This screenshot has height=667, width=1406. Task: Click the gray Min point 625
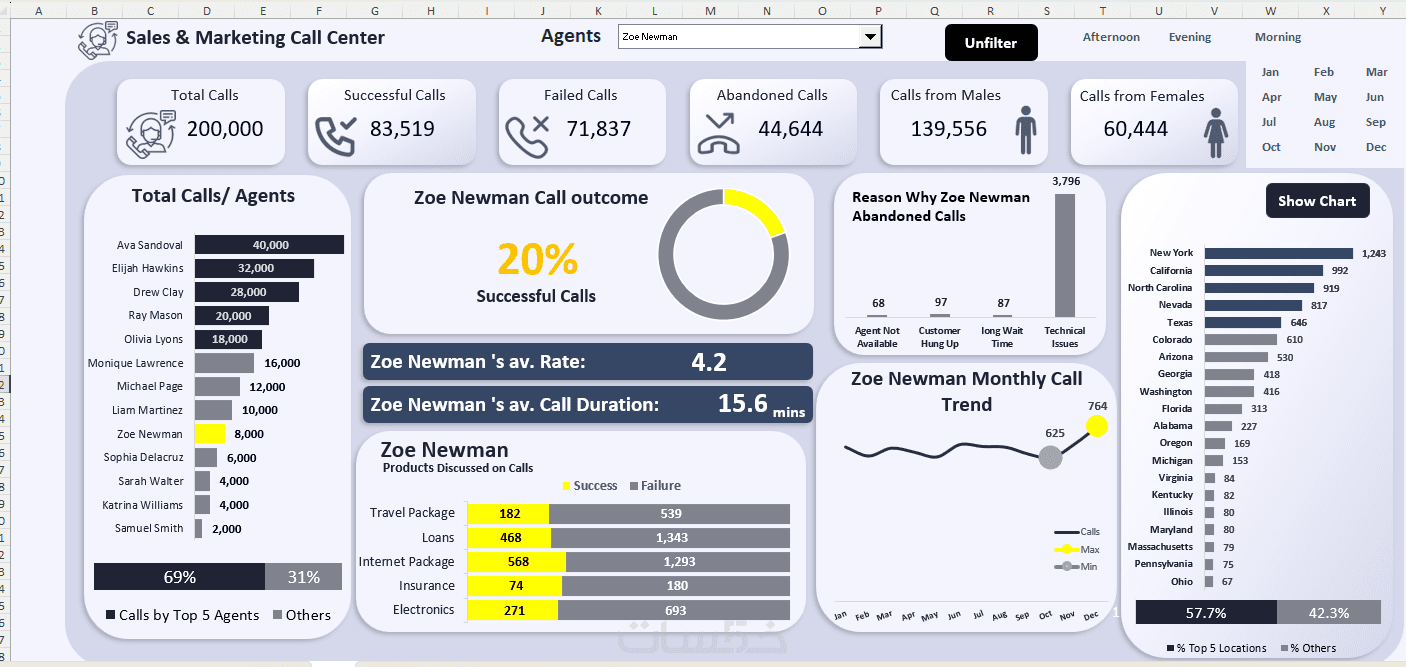click(1050, 458)
